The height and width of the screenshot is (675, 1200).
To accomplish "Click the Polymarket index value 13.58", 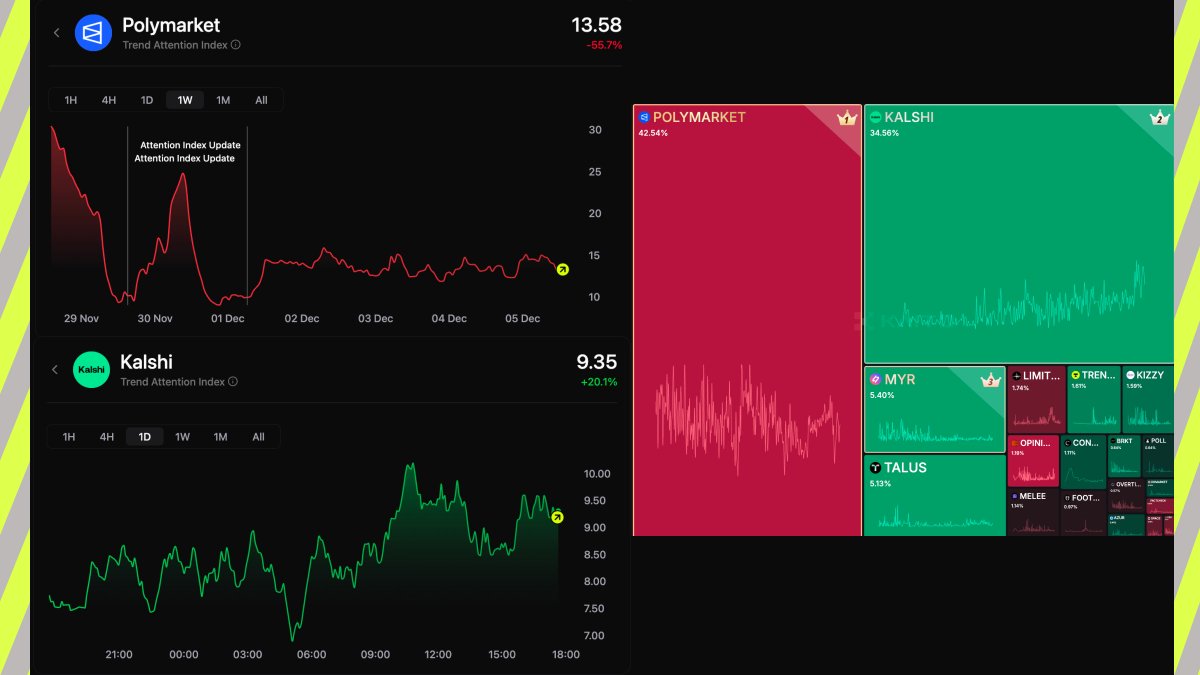I will tap(597, 25).
